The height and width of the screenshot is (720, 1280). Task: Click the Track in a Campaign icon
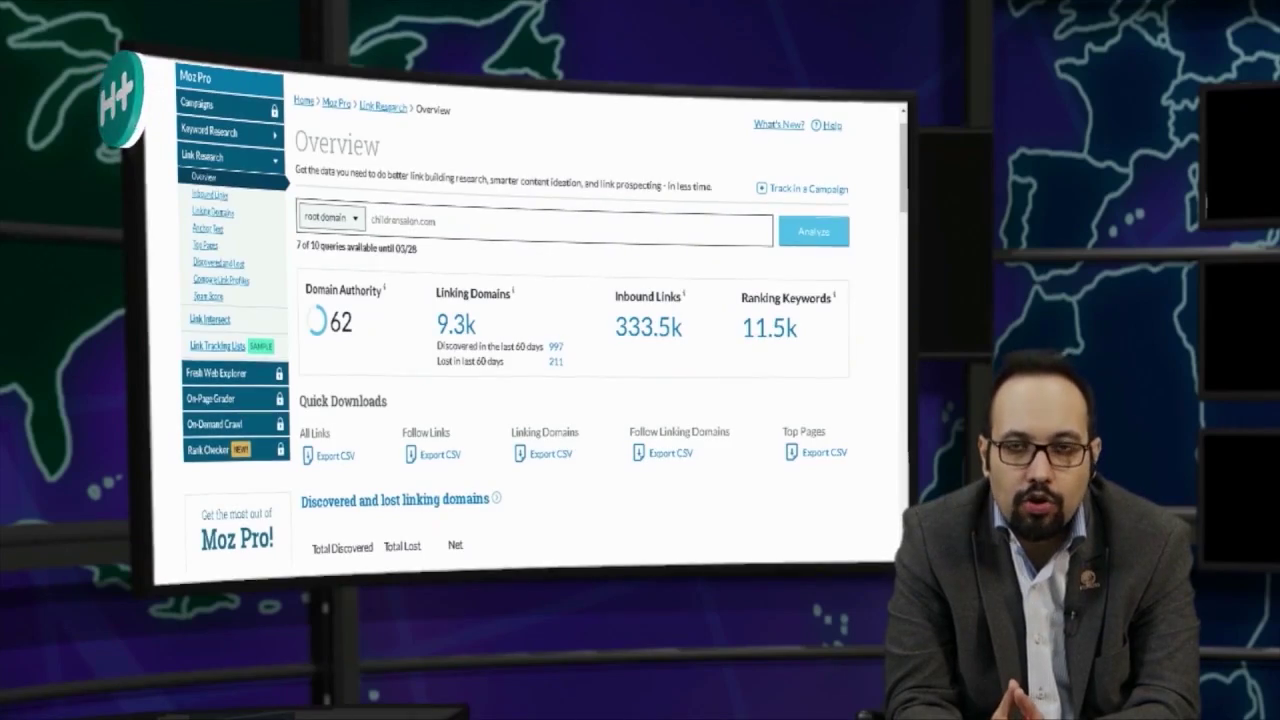tap(762, 188)
